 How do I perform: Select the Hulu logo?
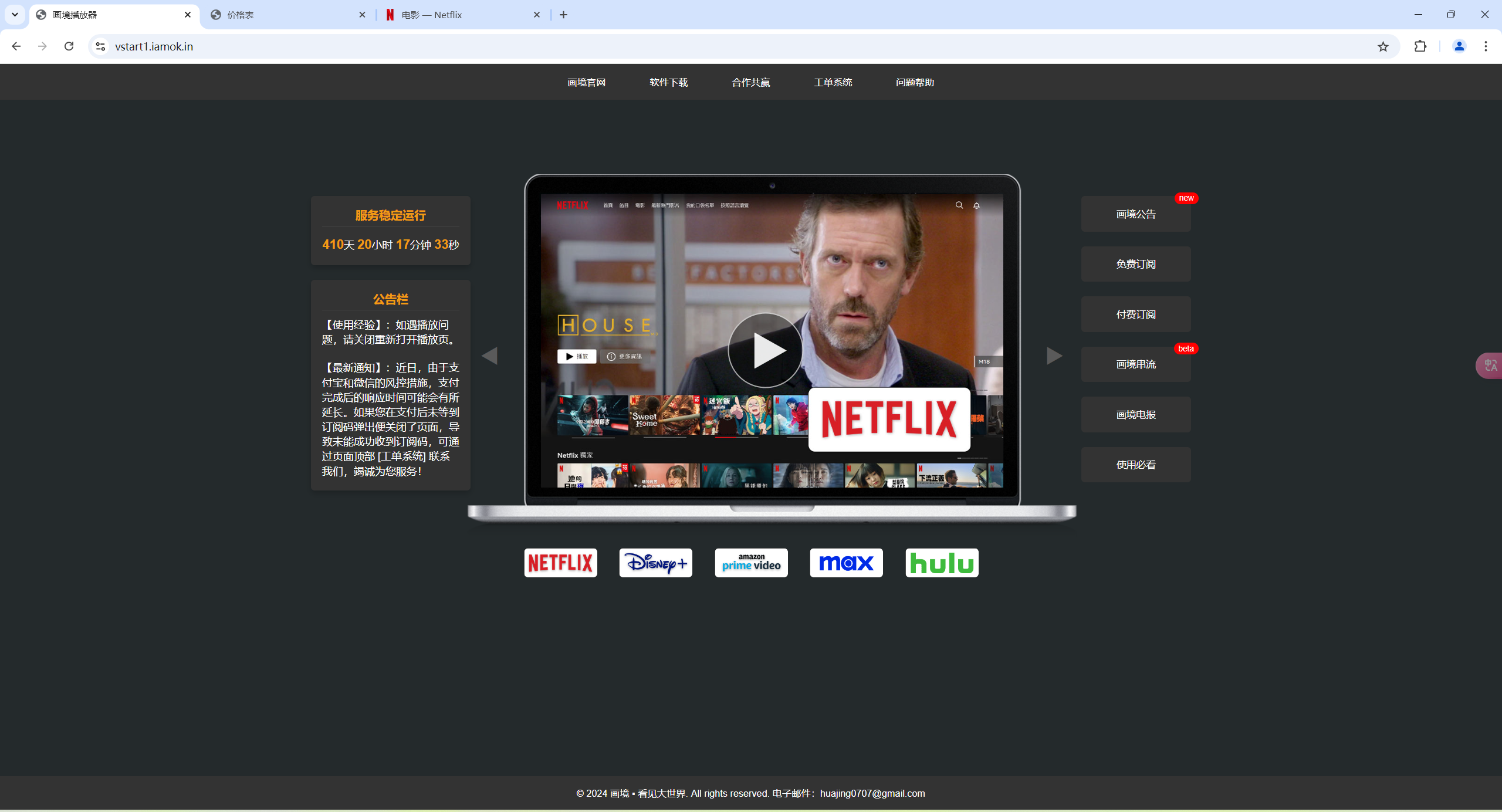click(941, 562)
